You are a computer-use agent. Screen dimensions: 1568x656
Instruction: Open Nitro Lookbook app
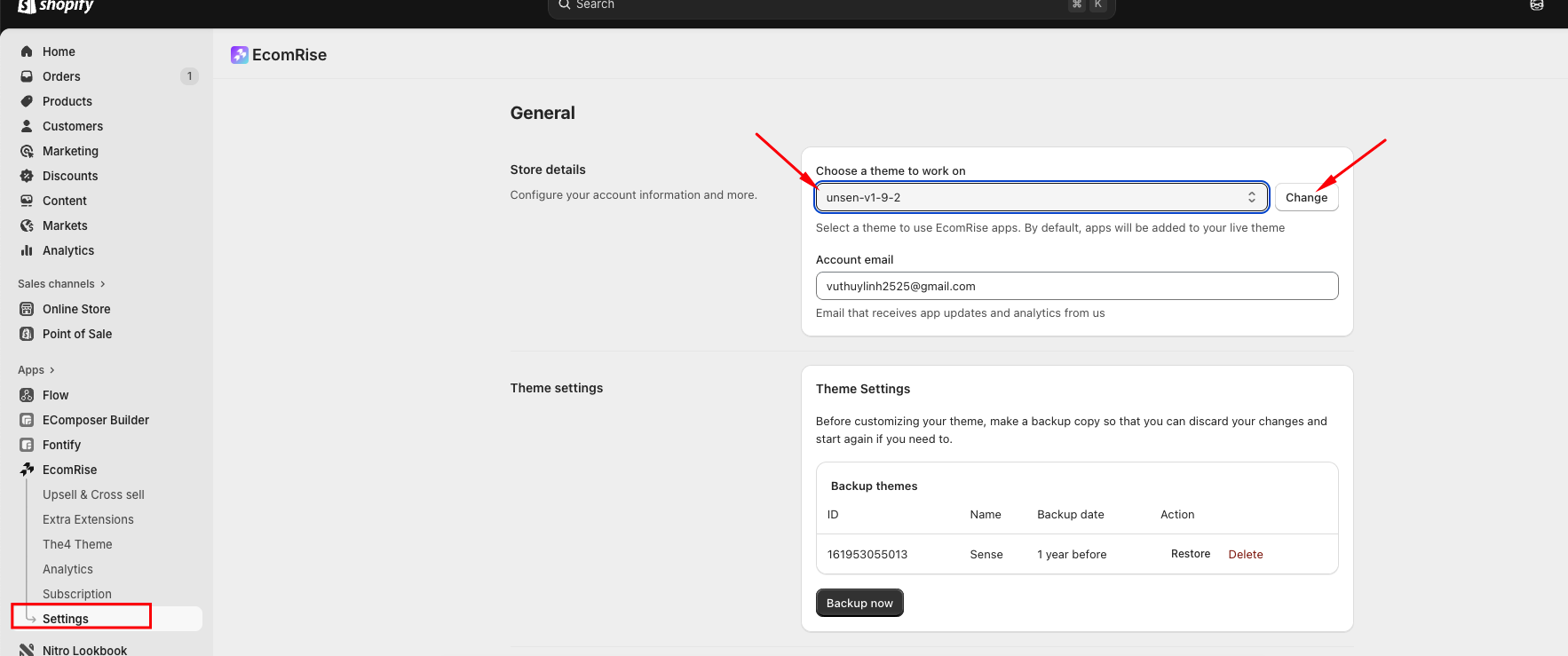pyautogui.click(x=84, y=650)
